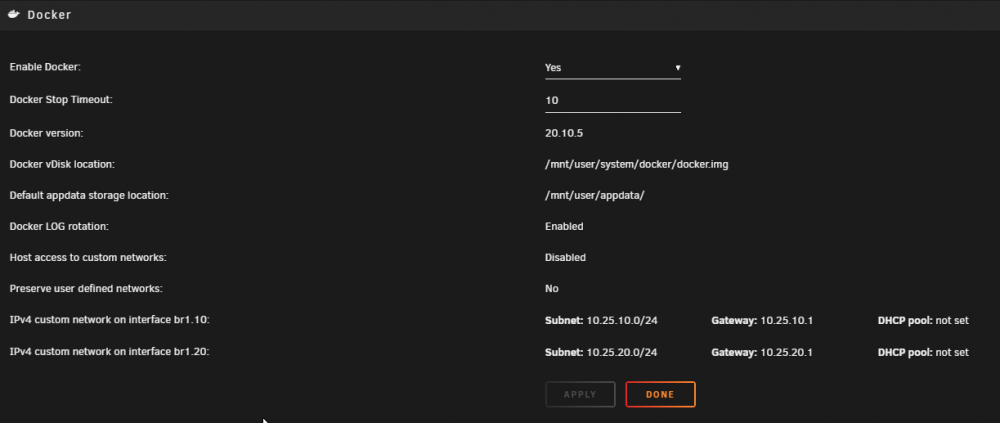Image resolution: width=1000 pixels, height=423 pixels.
Task: Click br1.20 row 'DHCP pool: not set'
Action: (923, 352)
